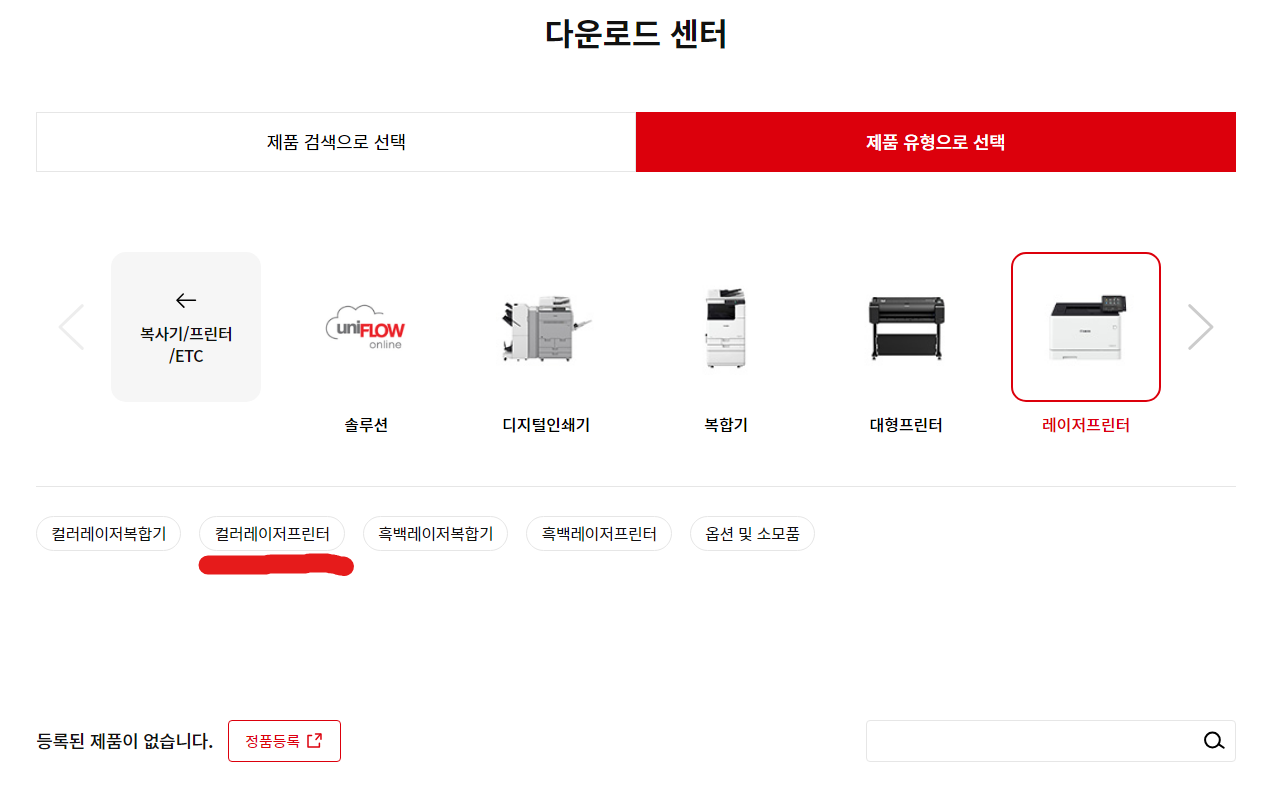Screen dimensions: 1280x788
Task: Click the 흑백레이저프린터 filter pill
Action: coord(599,533)
